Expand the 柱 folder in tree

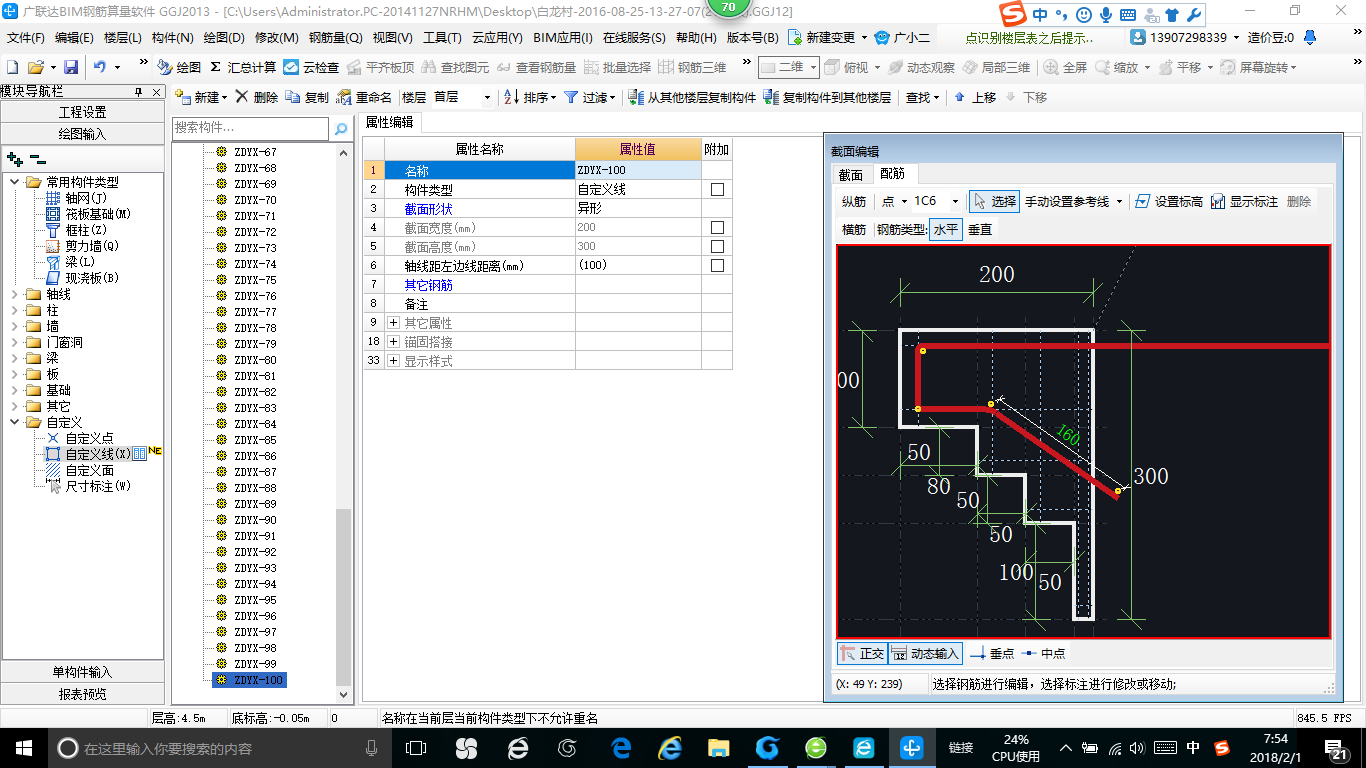click(x=15, y=310)
